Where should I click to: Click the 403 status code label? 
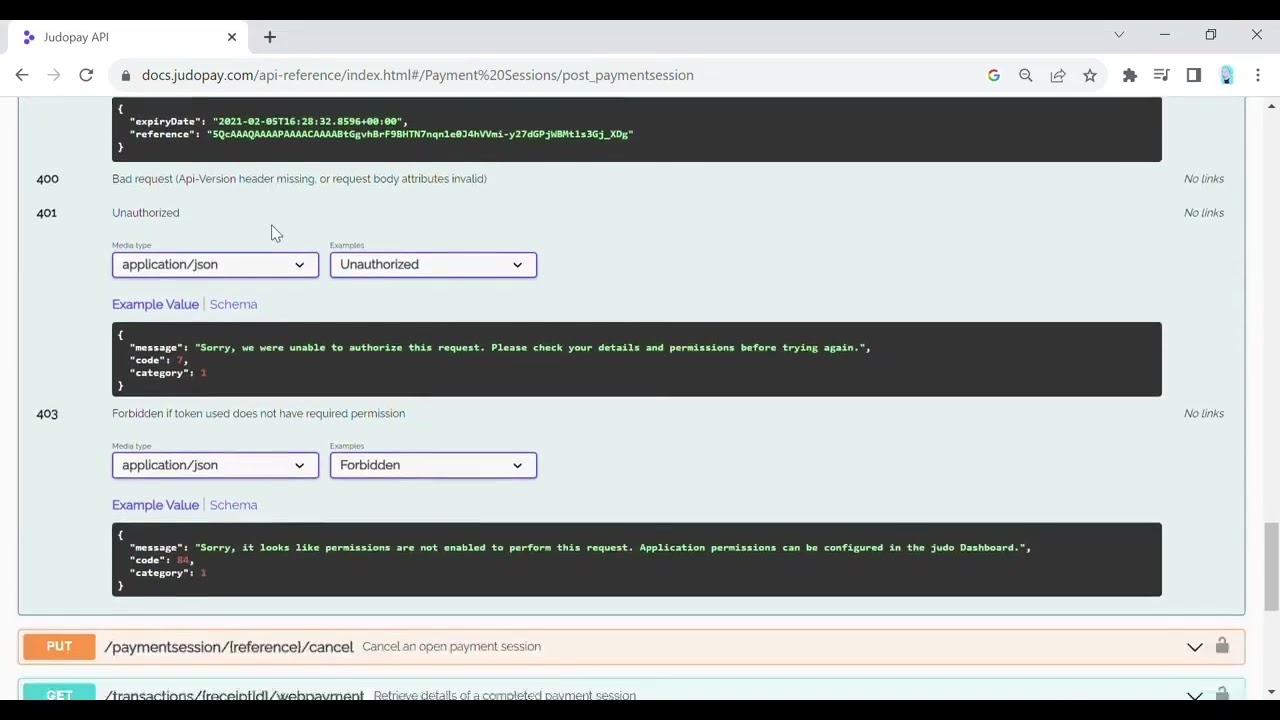tap(47, 413)
